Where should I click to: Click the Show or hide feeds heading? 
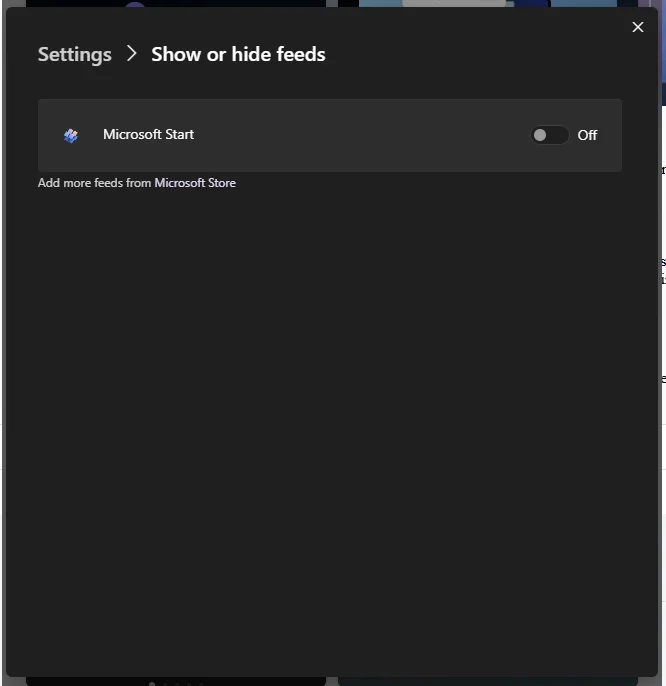coord(238,54)
